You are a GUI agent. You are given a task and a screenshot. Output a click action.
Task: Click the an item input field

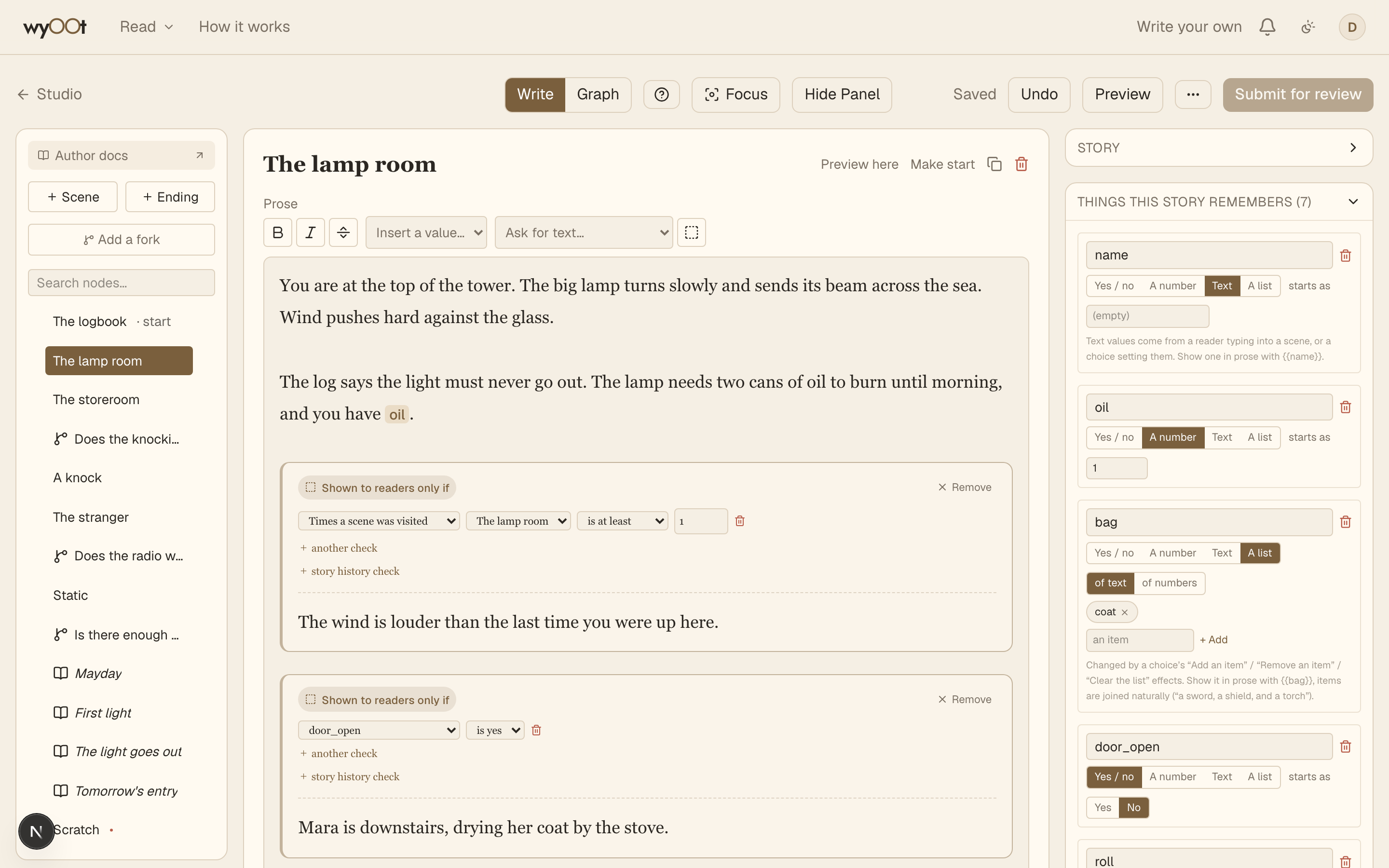point(1139,640)
